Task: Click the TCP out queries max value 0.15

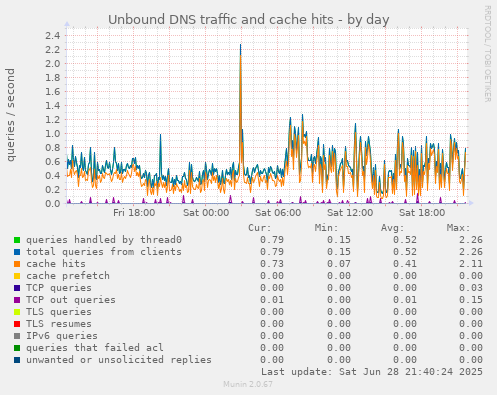Action: tap(470, 300)
